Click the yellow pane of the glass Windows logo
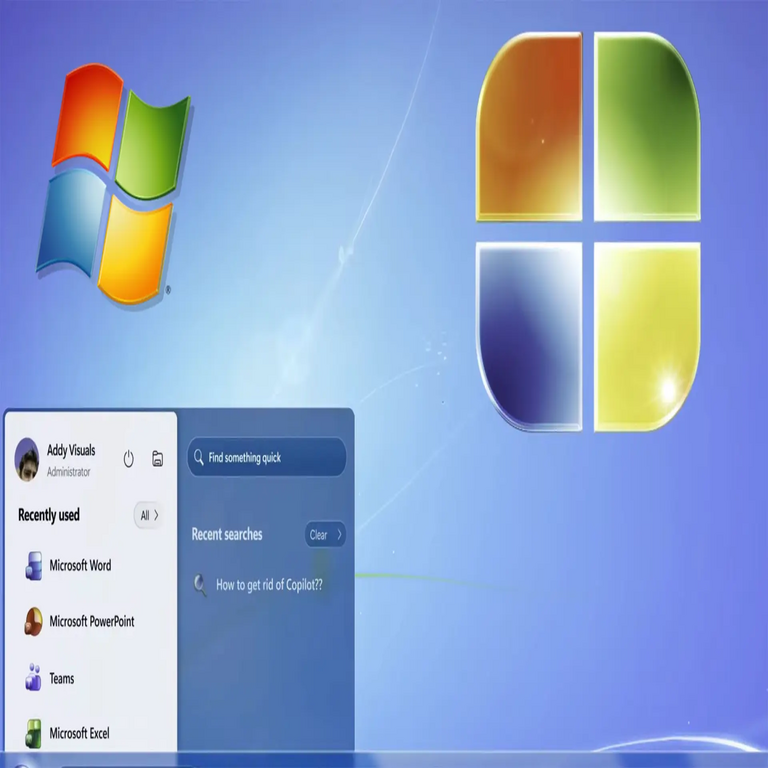The image size is (768, 768). click(647, 337)
